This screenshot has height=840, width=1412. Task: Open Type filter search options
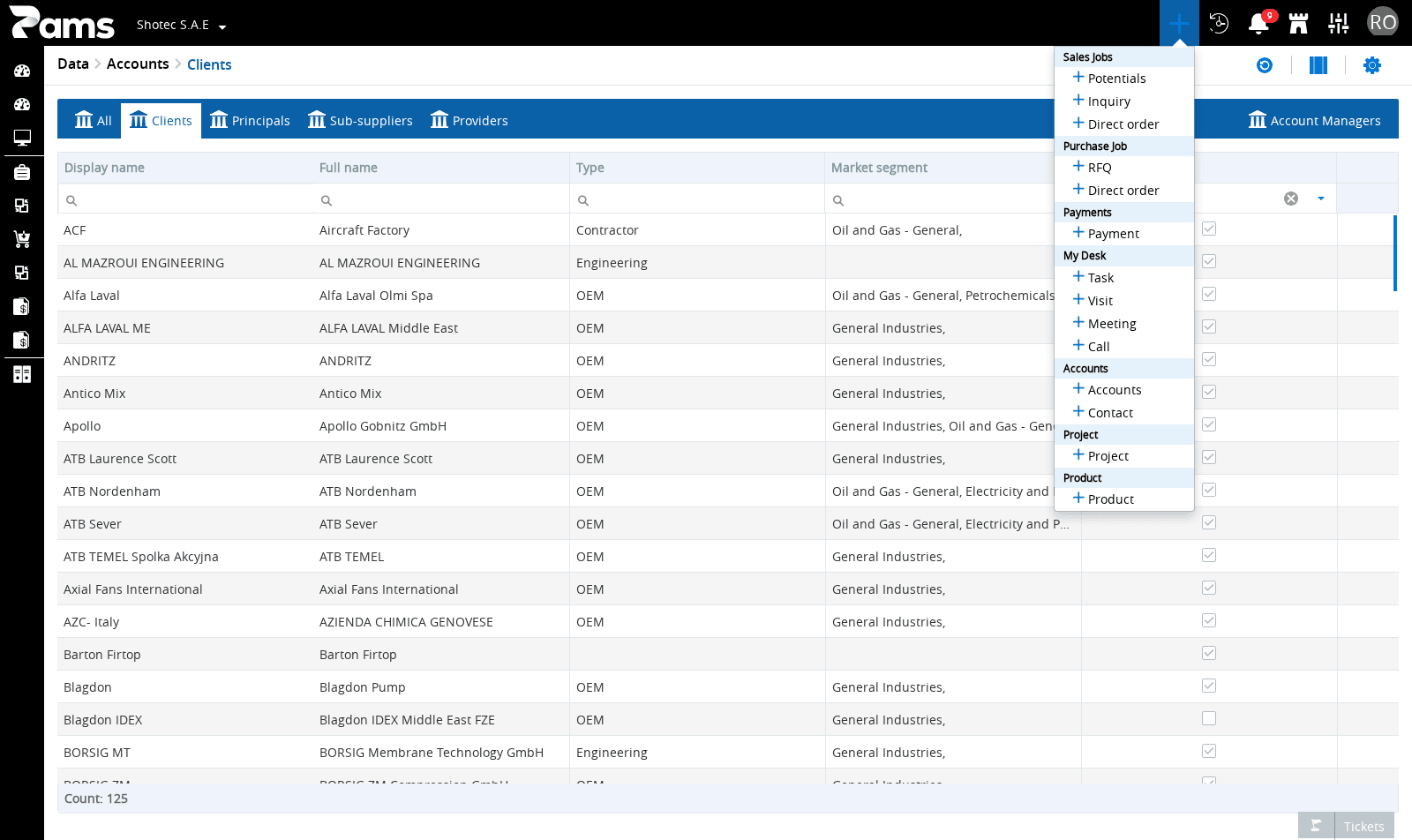(583, 200)
